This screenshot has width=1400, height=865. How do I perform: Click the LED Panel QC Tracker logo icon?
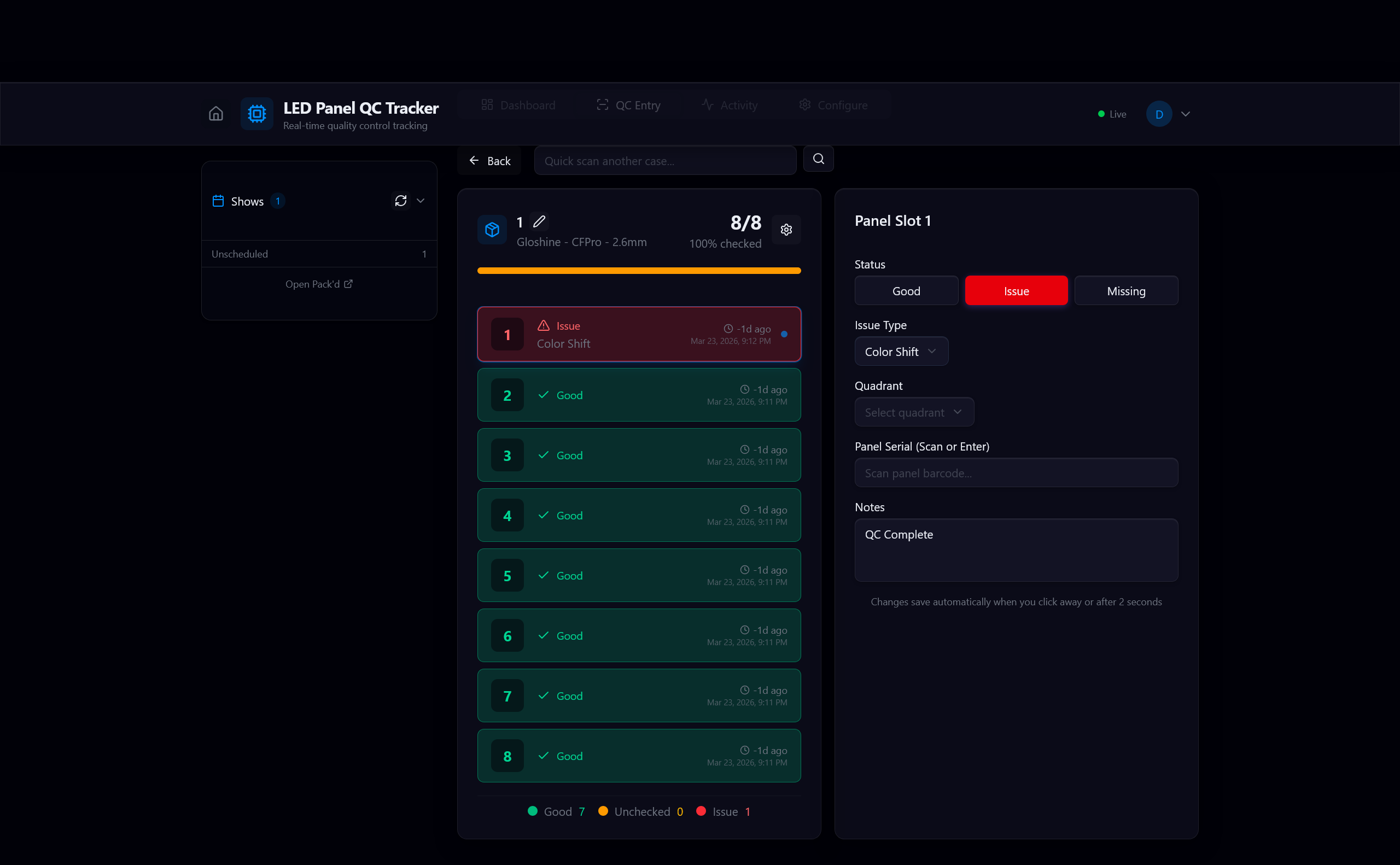(256, 113)
